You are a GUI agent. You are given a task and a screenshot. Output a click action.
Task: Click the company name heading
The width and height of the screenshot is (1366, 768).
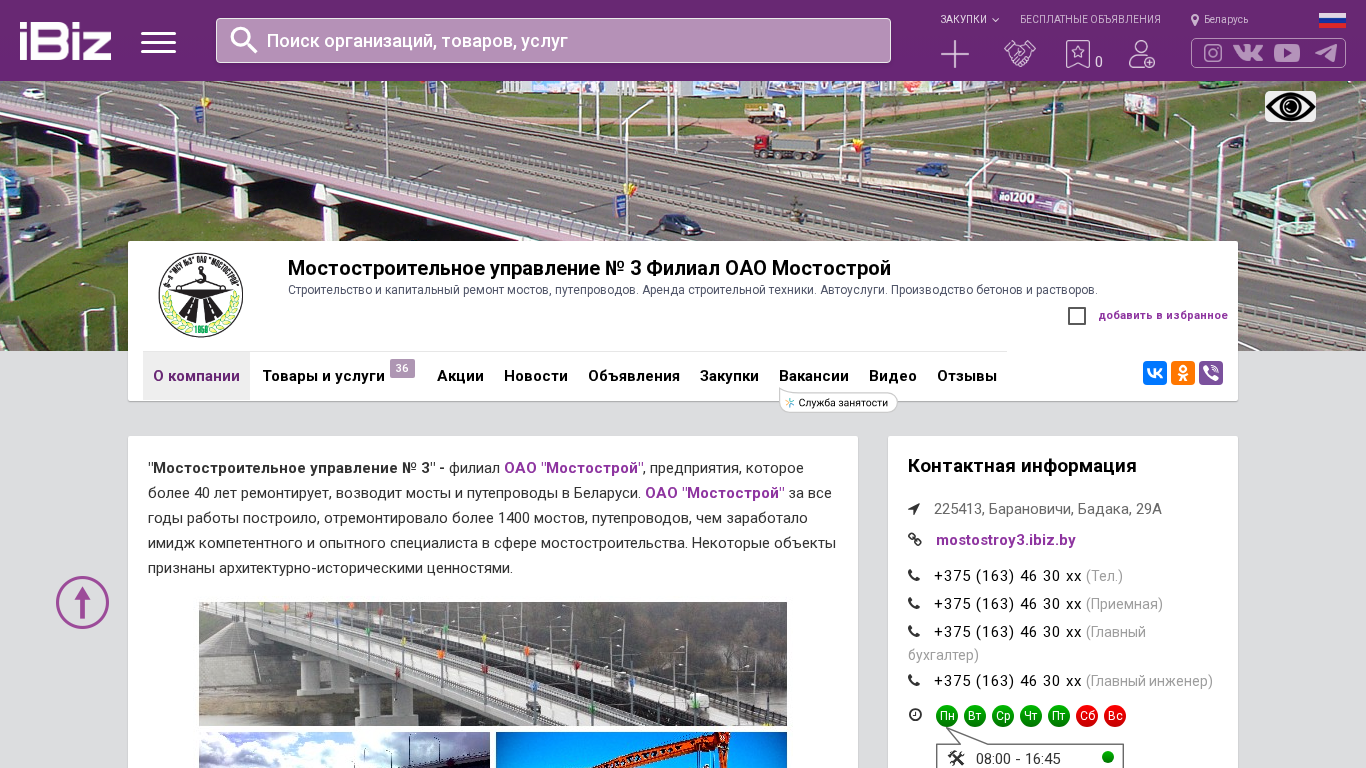[x=589, y=268]
